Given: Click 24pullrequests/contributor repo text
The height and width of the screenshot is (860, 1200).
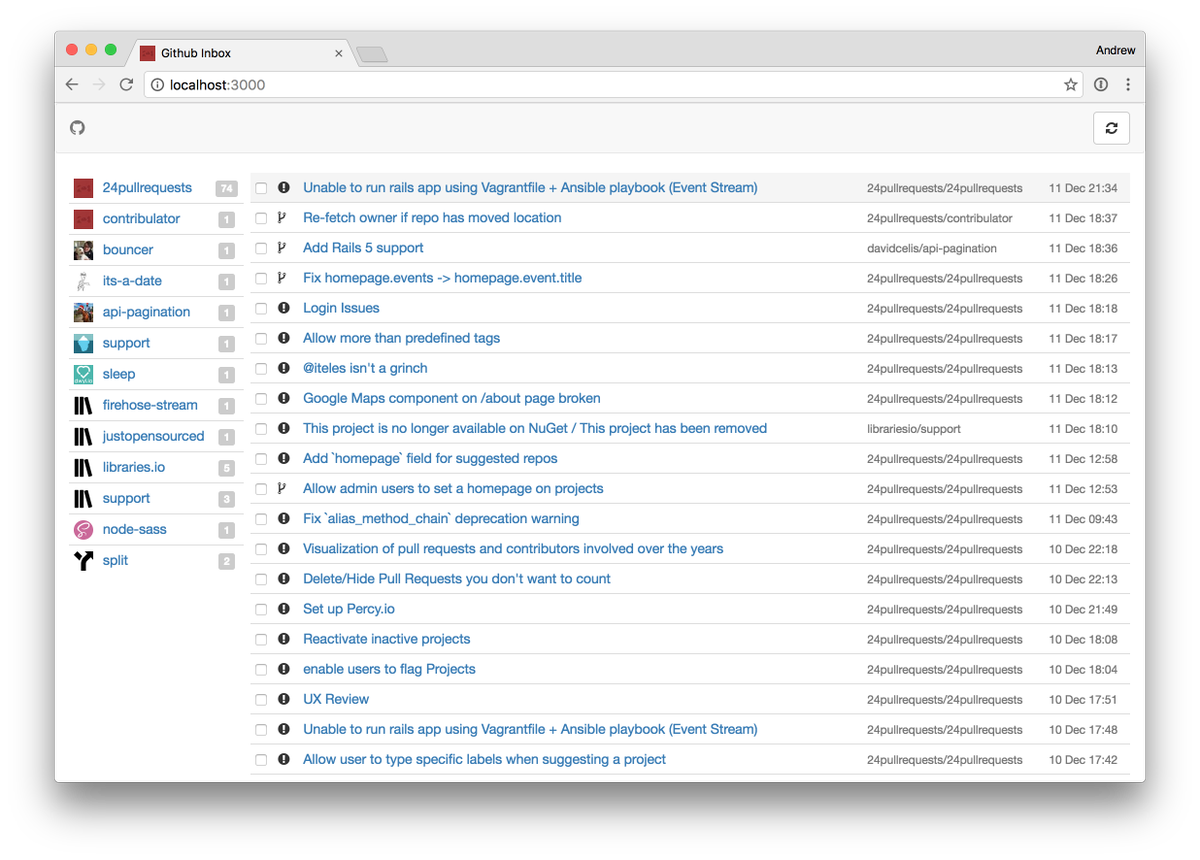Looking at the screenshot, I should (x=940, y=218).
